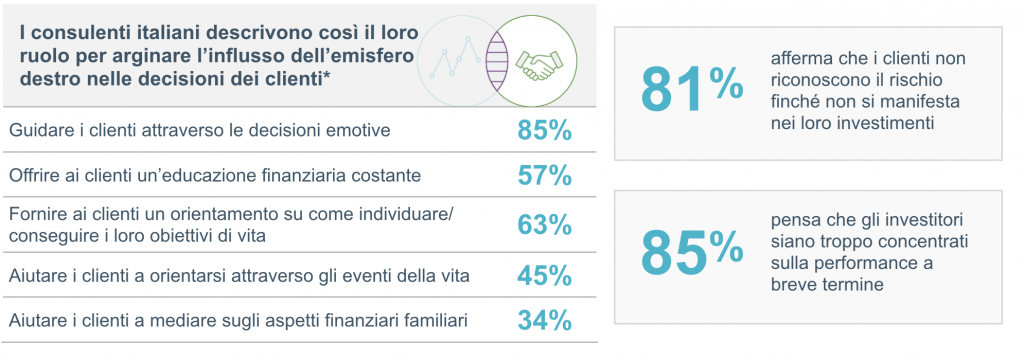Click the purple striped overlap between circles
The width and height of the screenshot is (1024, 361).
pos(498,60)
